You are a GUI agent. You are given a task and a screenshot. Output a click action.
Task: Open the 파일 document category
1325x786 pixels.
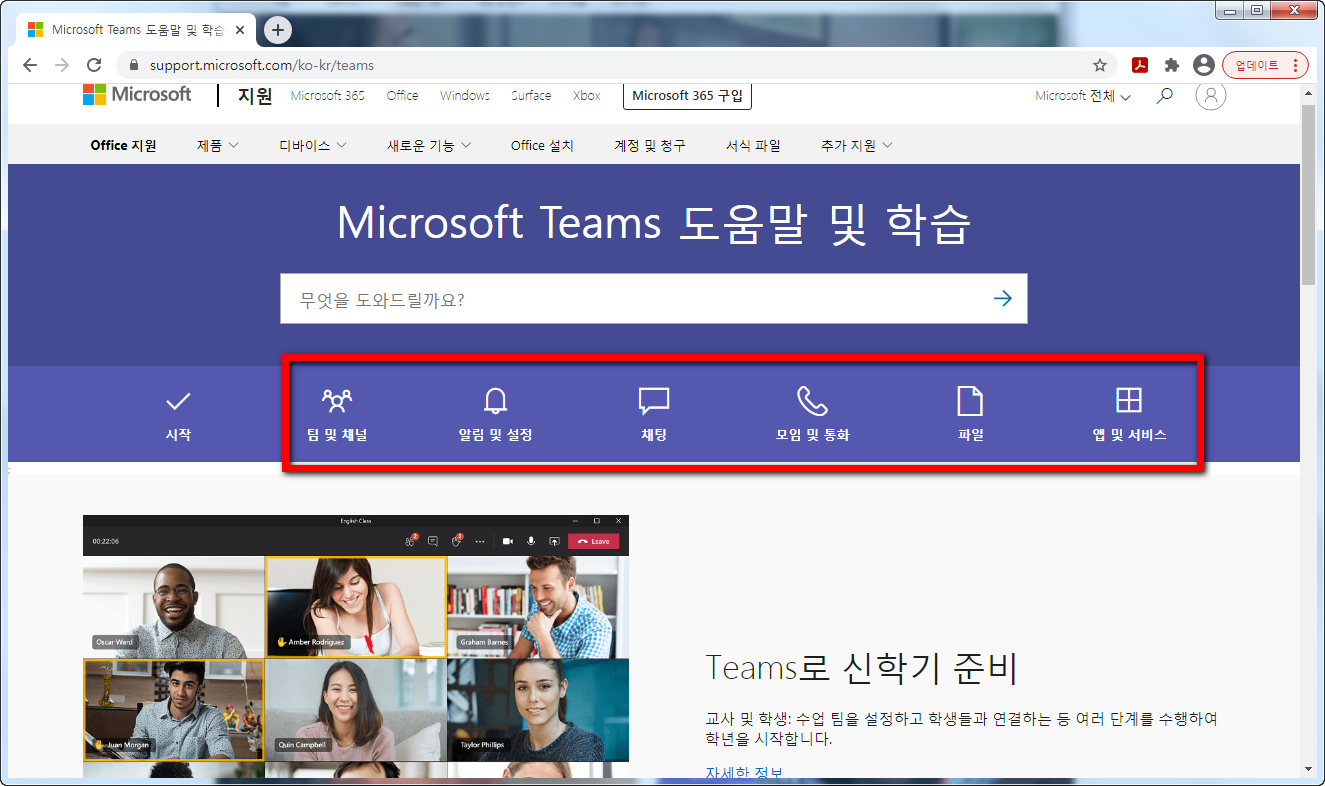[x=971, y=415]
